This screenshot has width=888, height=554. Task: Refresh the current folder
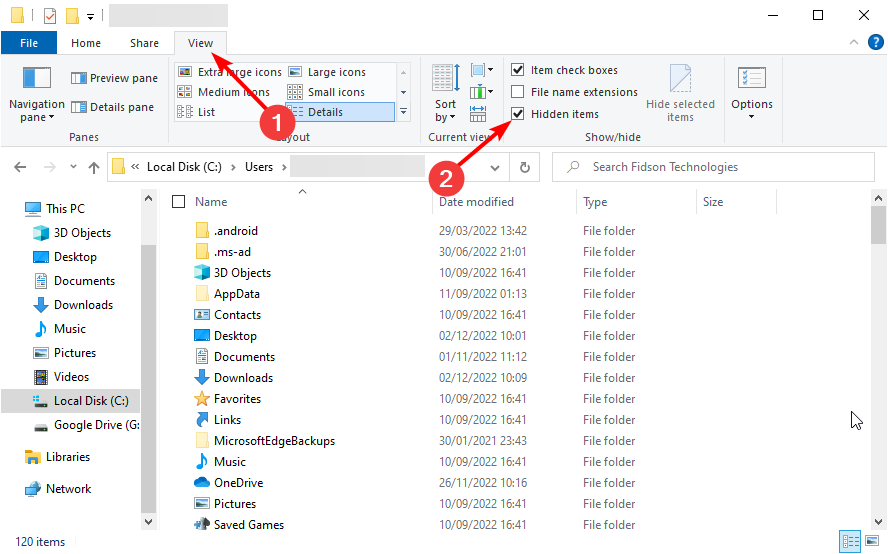pyautogui.click(x=524, y=167)
